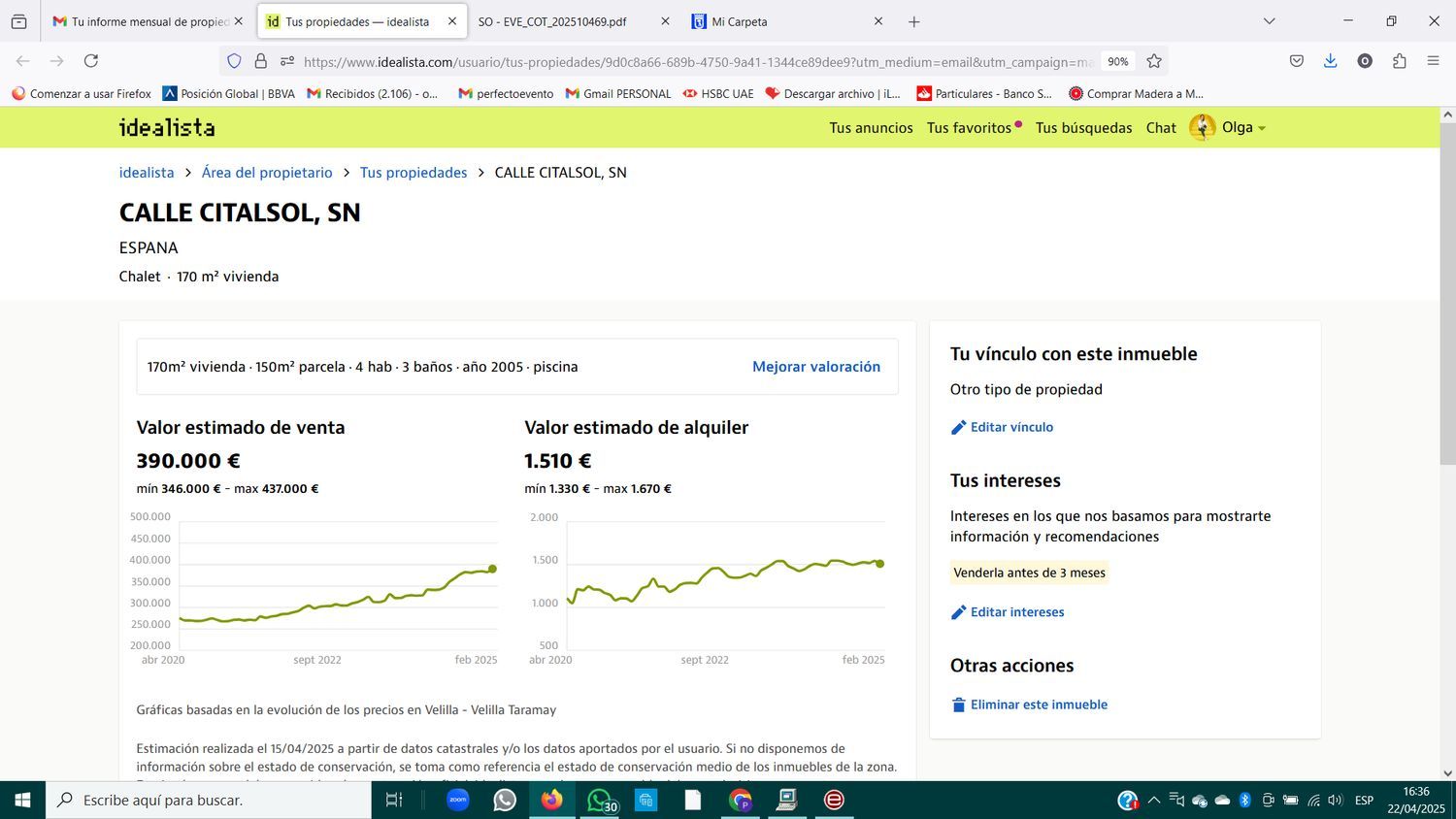The width and height of the screenshot is (1456, 819).
Task: Click the 1.510 € estimated rent value
Action: coord(558,461)
